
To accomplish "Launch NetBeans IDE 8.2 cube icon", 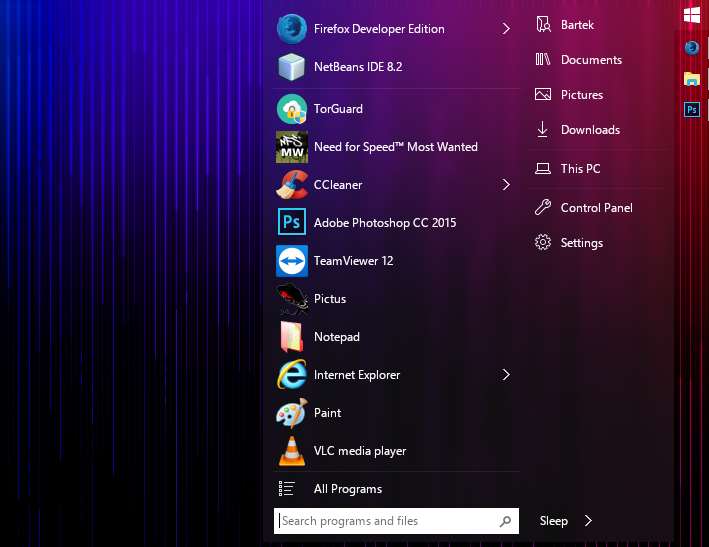I will [291, 67].
